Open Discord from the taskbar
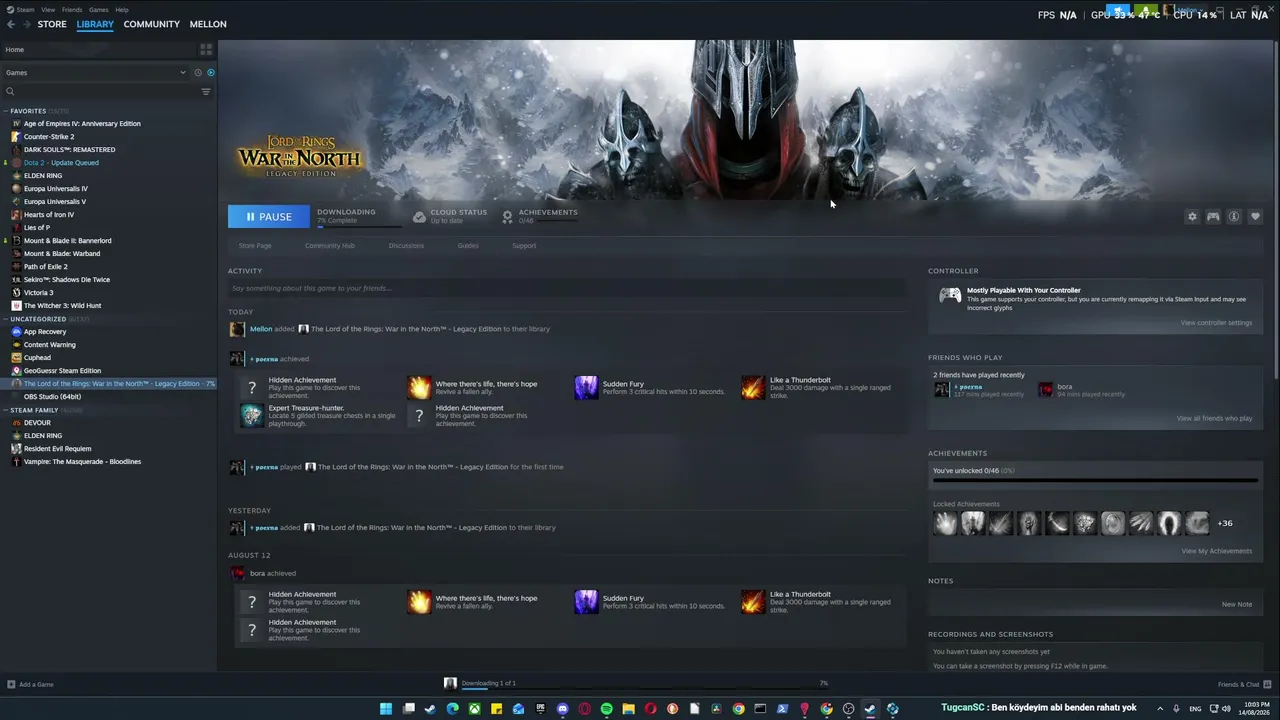The height and width of the screenshot is (720, 1280). (562, 709)
